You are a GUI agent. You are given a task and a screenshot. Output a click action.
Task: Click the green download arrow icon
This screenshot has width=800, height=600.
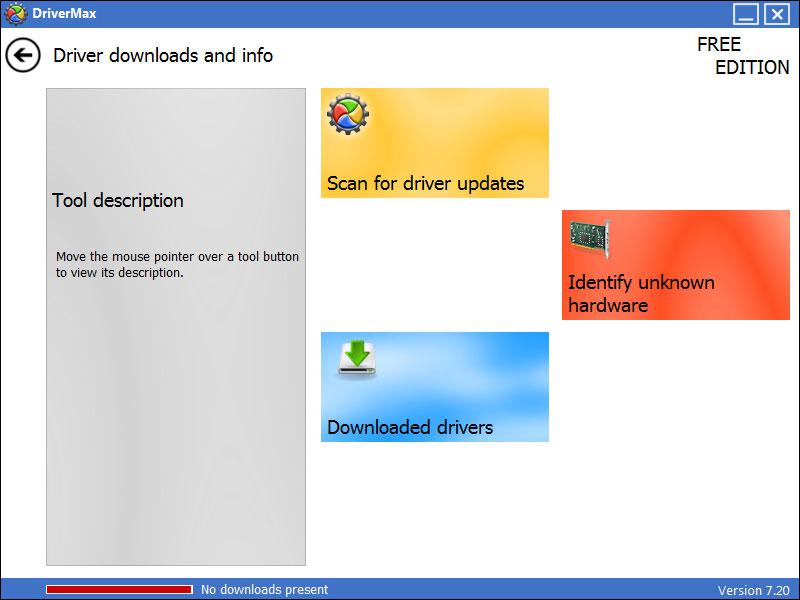pyautogui.click(x=357, y=359)
